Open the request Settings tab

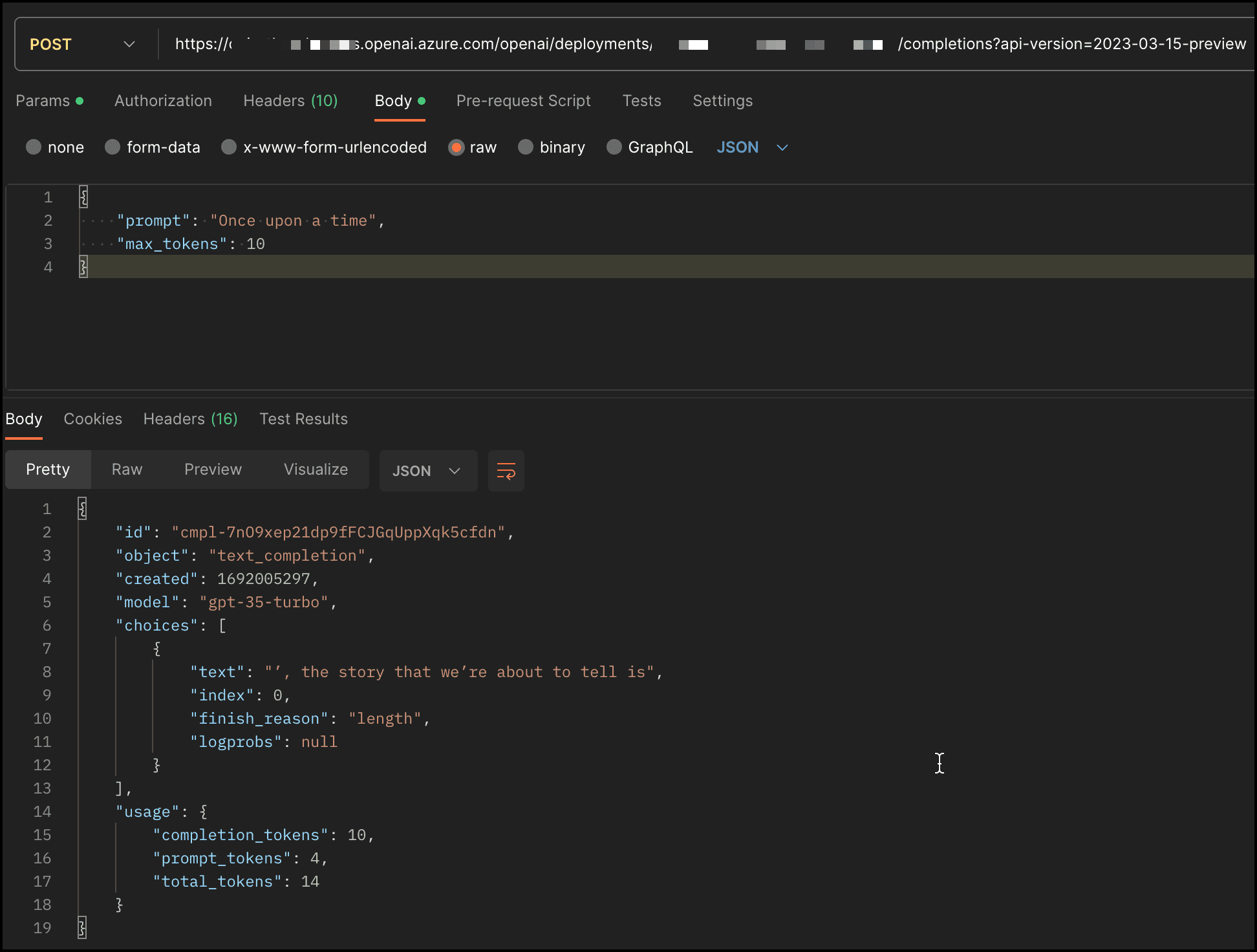[x=722, y=101]
